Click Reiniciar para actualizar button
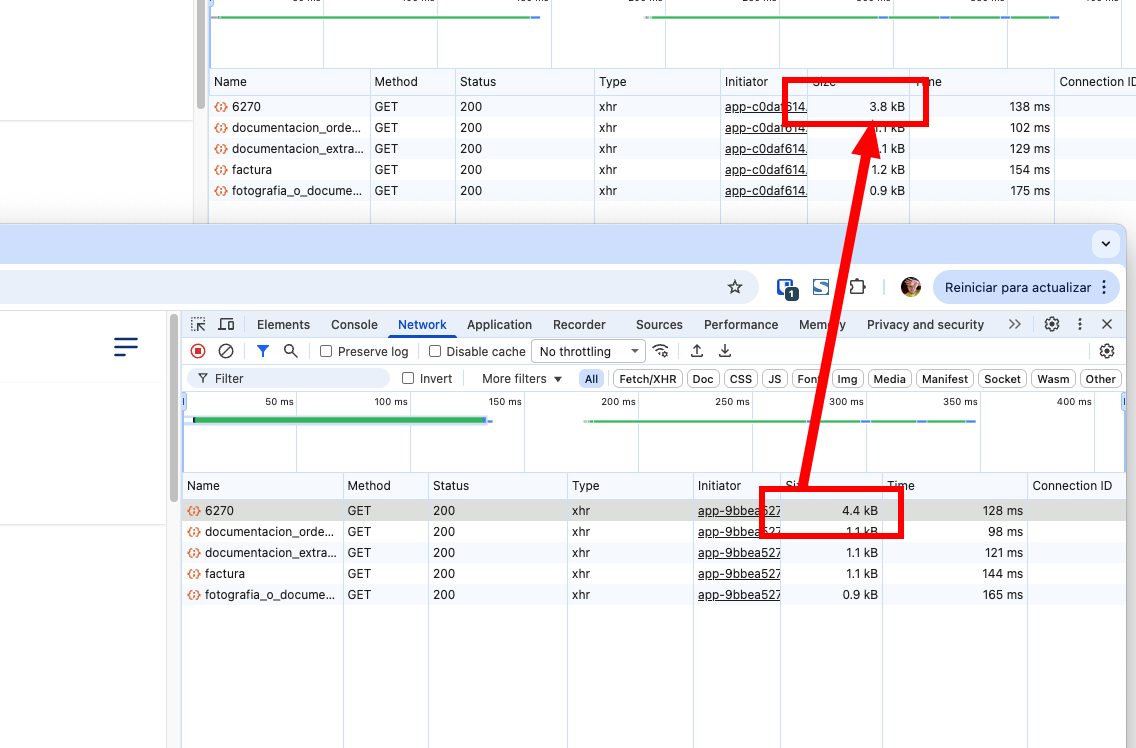The image size is (1136, 748). pyautogui.click(x=1018, y=287)
